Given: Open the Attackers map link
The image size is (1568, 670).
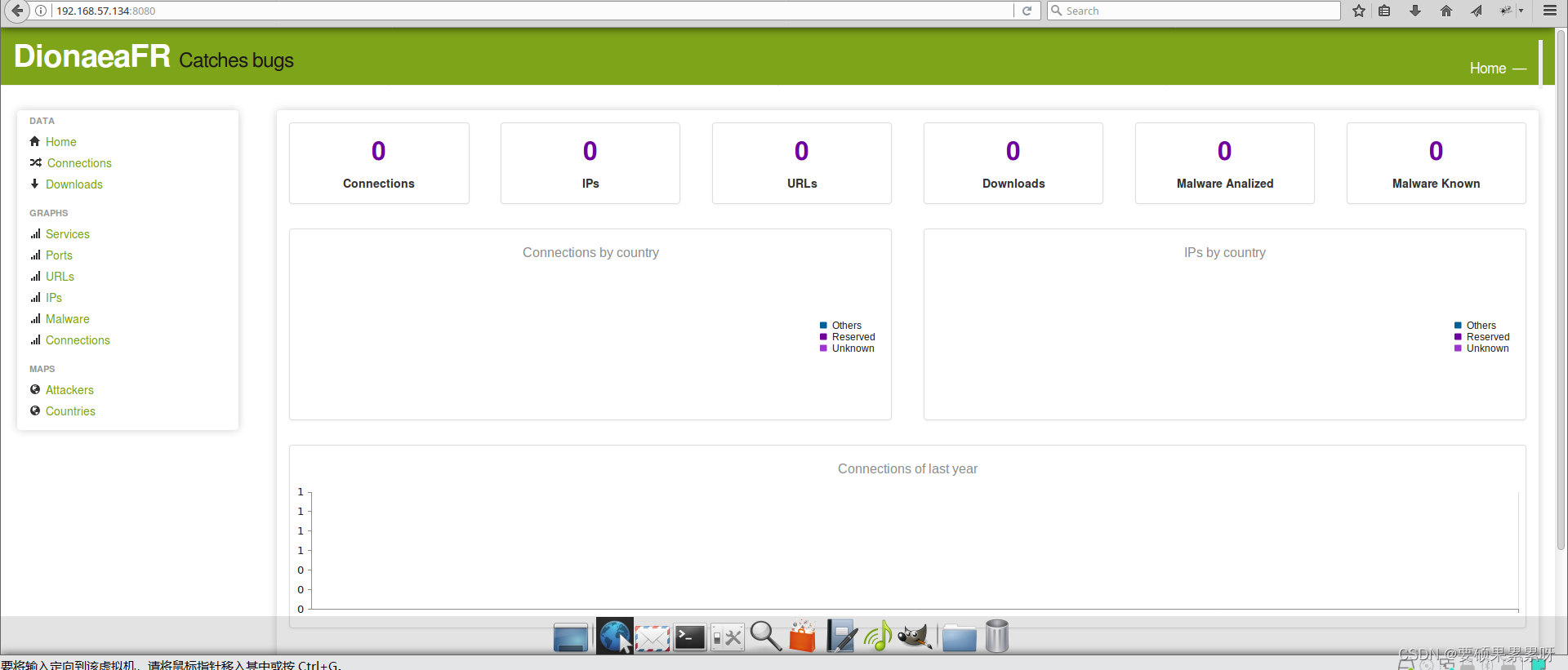Looking at the screenshot, I should click(x=69, y=390).
